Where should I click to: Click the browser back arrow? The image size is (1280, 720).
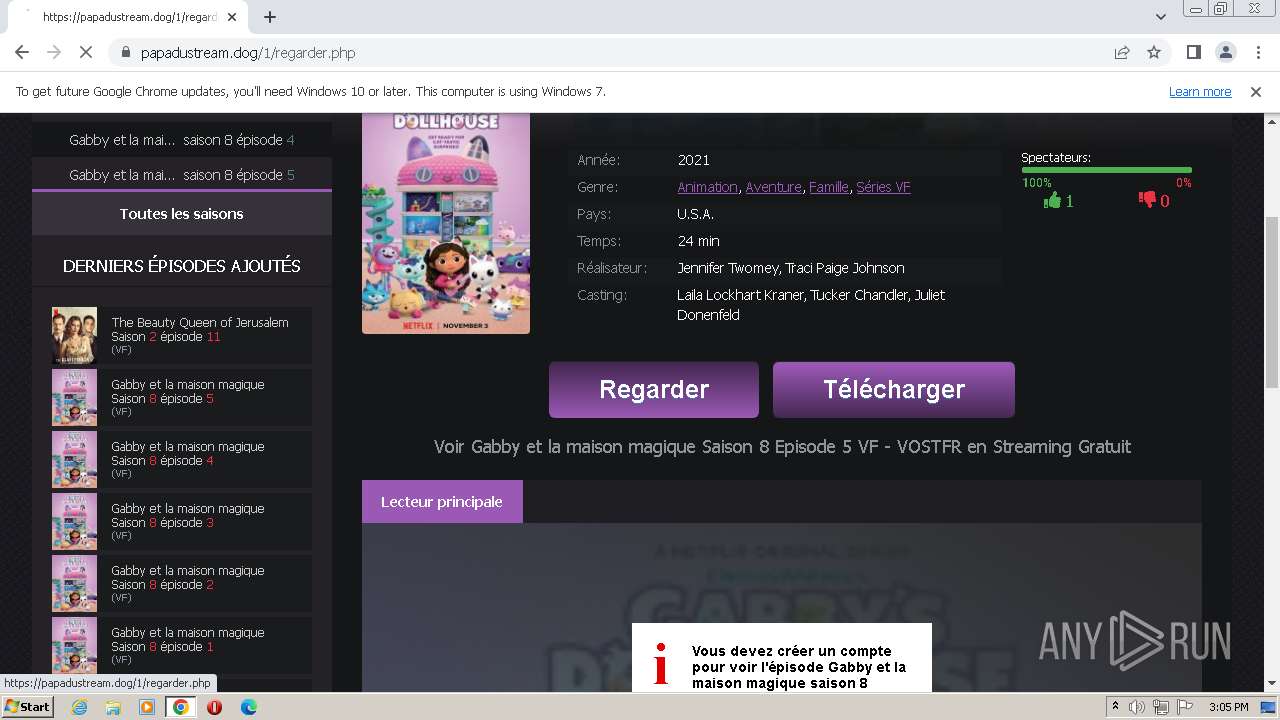pos(22,52)
